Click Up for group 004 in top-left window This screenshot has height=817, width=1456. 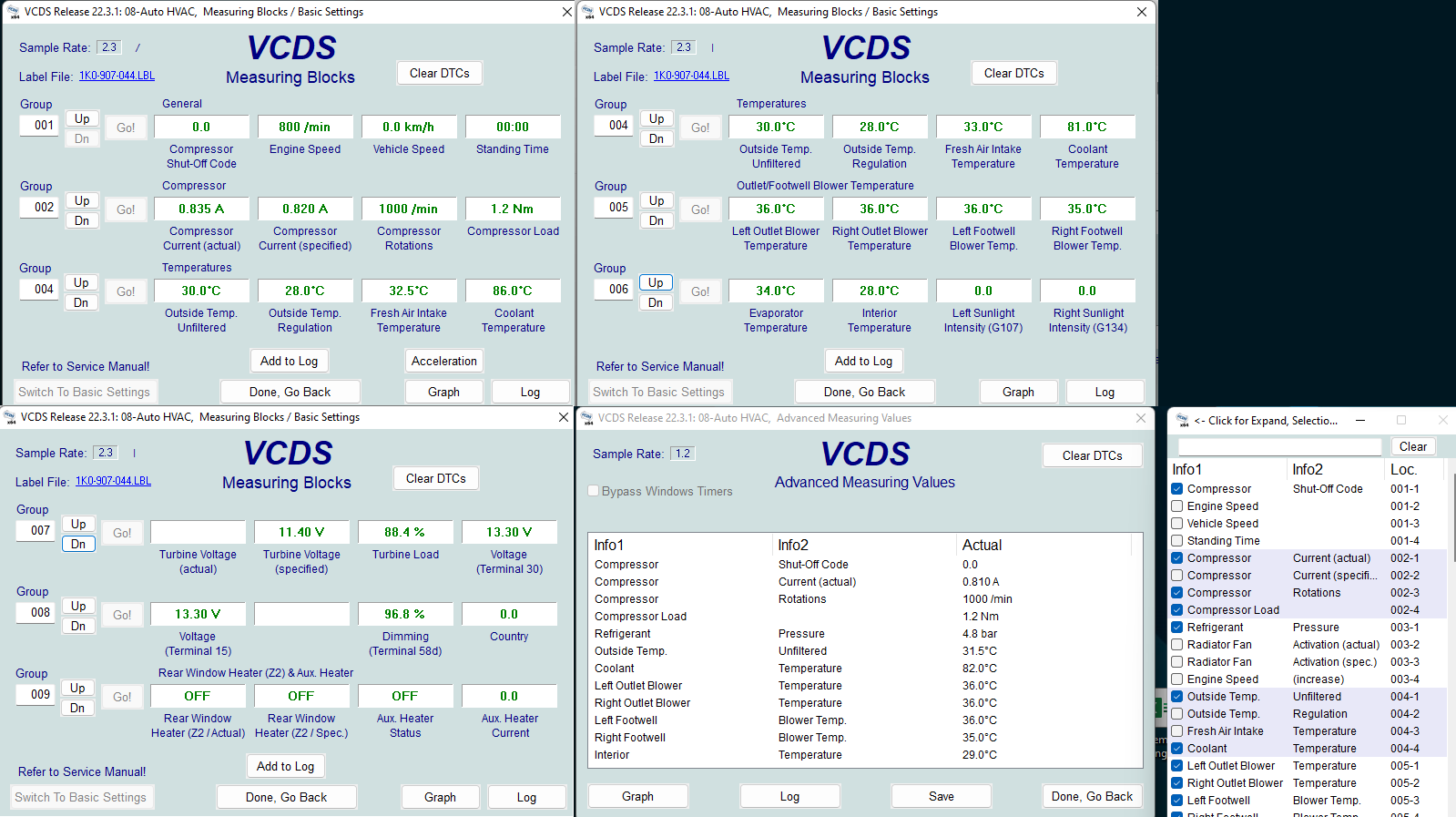point(82,282)
